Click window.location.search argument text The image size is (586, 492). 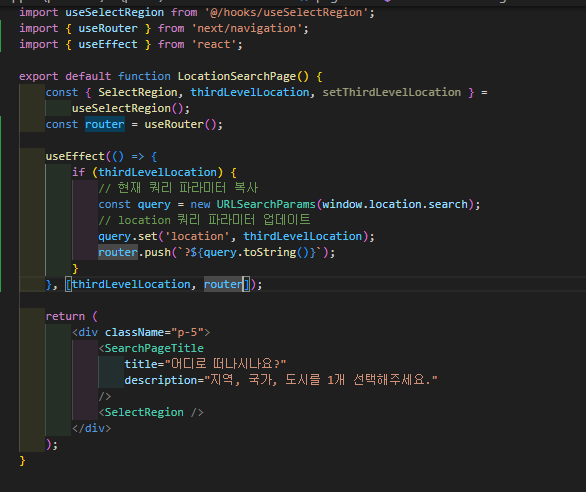(x=395, y=205)
